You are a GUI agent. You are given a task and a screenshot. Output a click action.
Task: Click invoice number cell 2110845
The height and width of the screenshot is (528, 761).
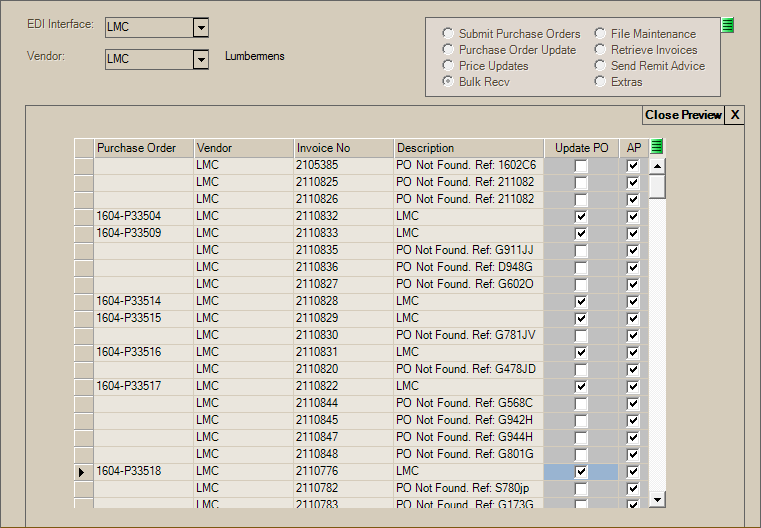click(x=344, y=420)
